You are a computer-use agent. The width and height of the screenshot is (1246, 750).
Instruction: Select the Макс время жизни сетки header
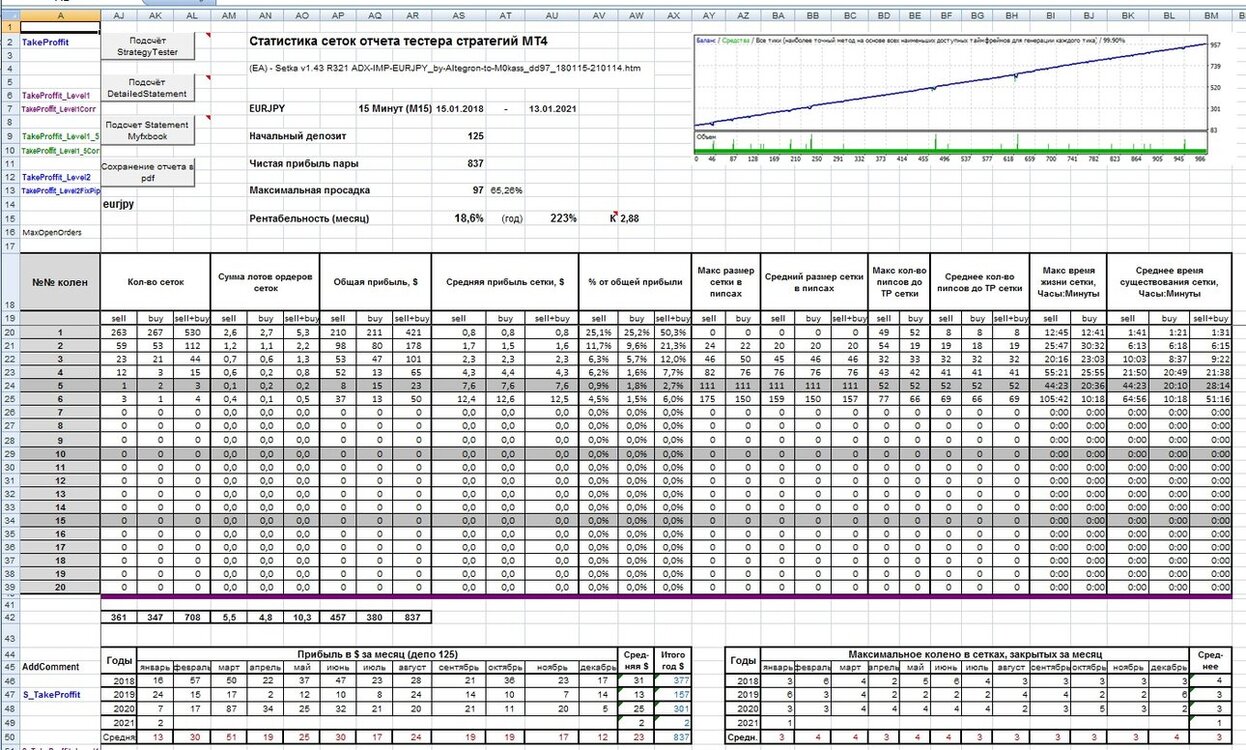click(x=1069, y=282)
